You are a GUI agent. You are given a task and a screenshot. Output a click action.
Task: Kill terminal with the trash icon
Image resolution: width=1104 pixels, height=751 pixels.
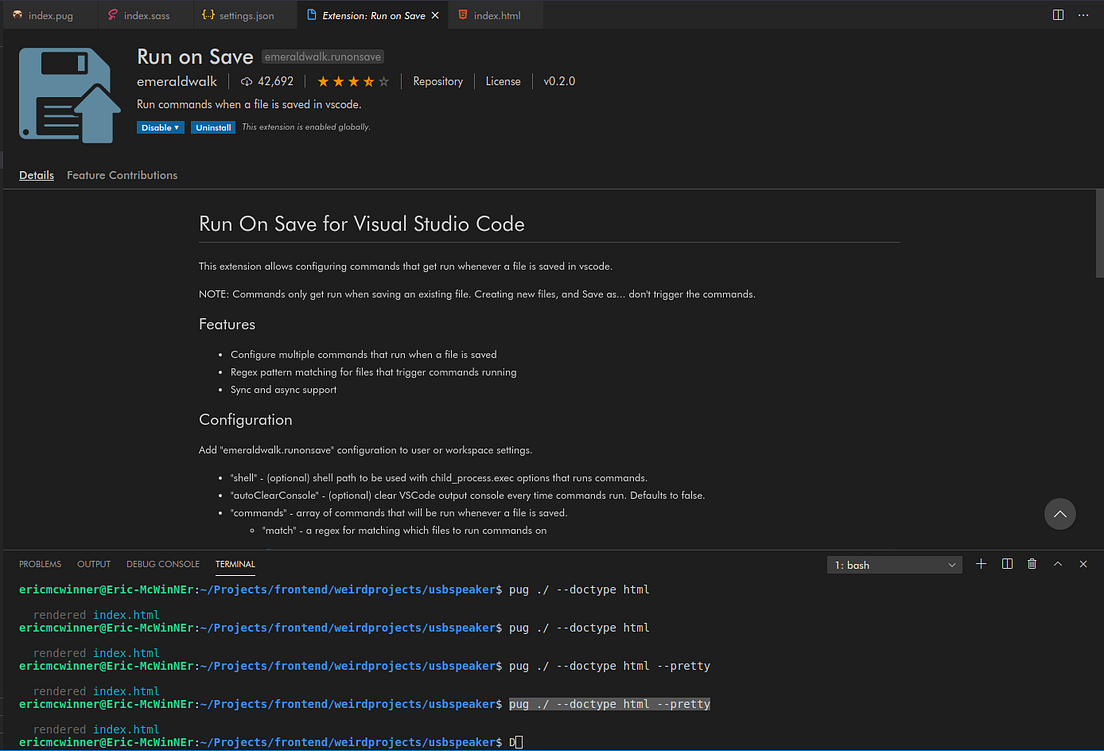tap(1032, 564)
